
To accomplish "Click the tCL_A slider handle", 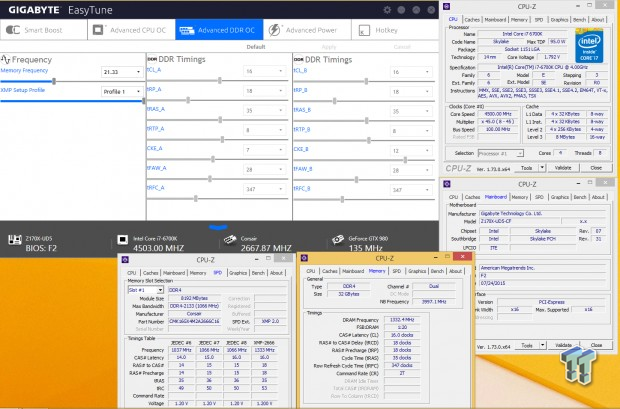I will point(219,81).
